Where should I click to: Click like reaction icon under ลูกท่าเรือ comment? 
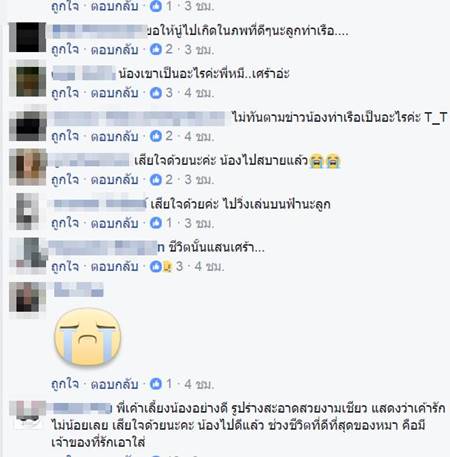(156, 49)
